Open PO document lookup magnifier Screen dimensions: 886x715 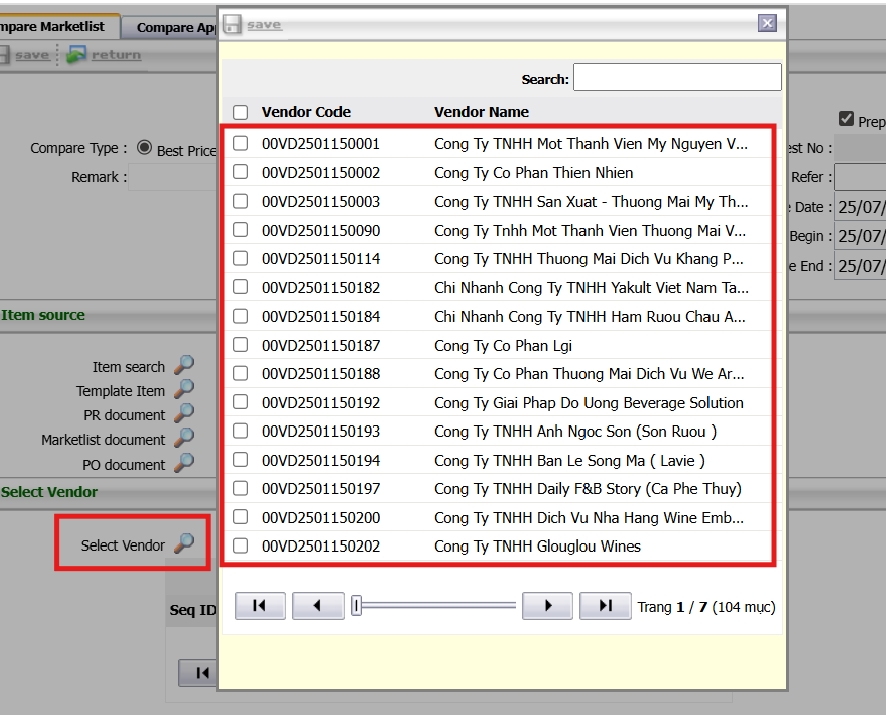pyautogui.click(x=184, y=464)
